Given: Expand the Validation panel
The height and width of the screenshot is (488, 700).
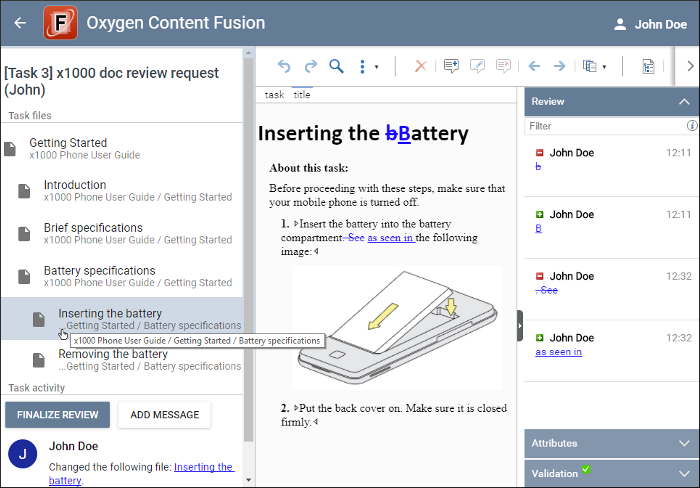Looking at the screenshot, I should click(684, 474).
